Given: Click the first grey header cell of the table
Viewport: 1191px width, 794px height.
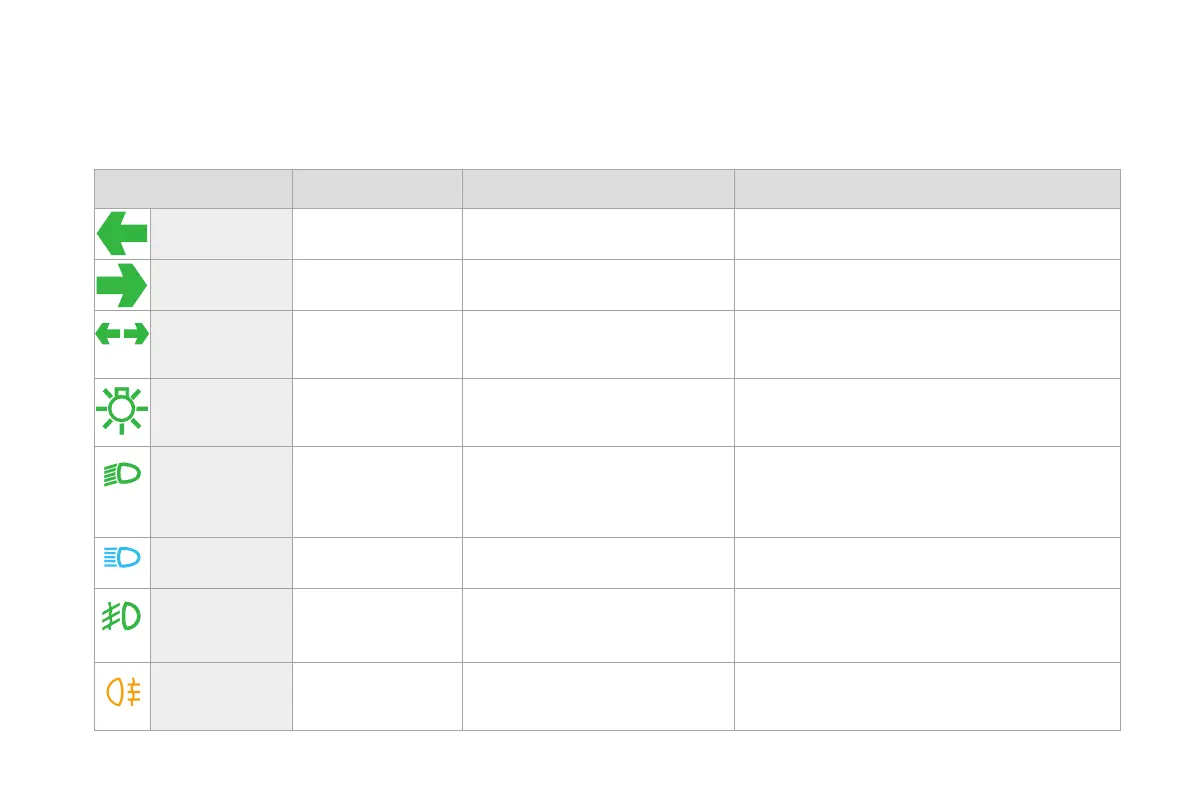Looking at the screenshot, I should pyautogui.click(x=193, y=188).
